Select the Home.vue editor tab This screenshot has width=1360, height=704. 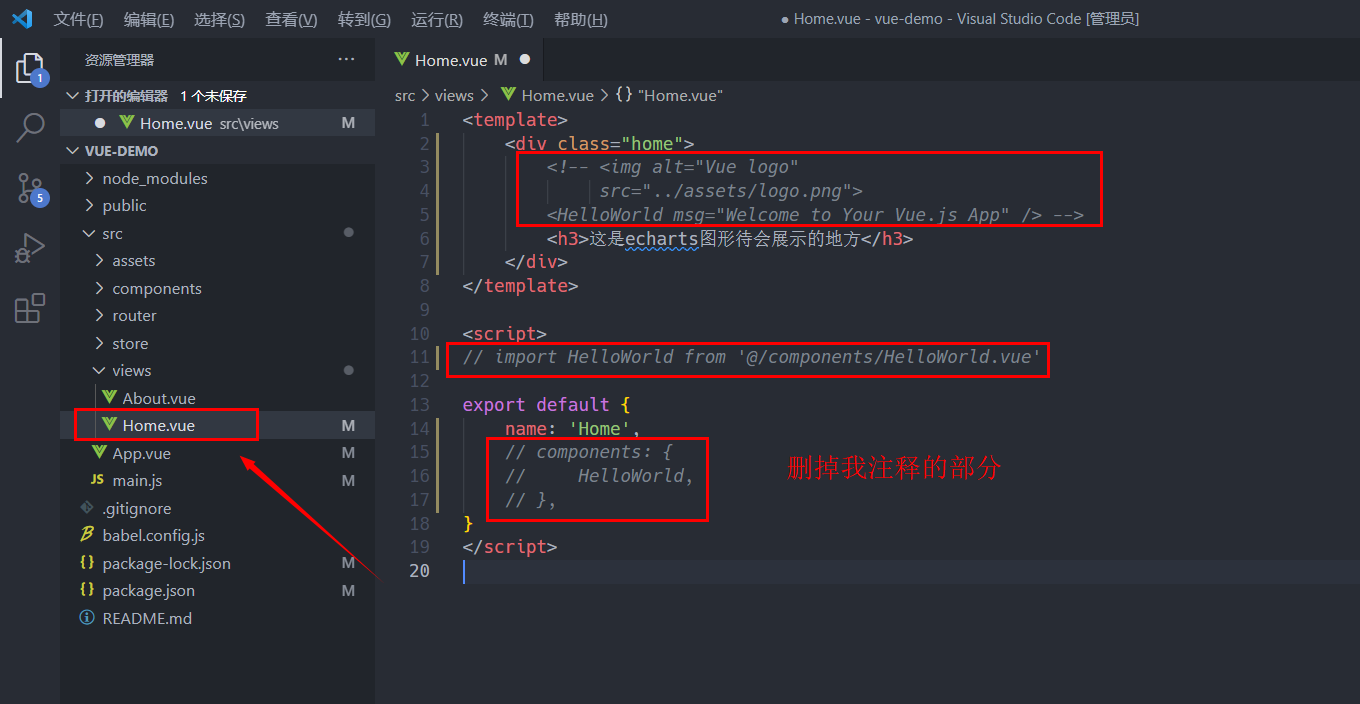451,60
